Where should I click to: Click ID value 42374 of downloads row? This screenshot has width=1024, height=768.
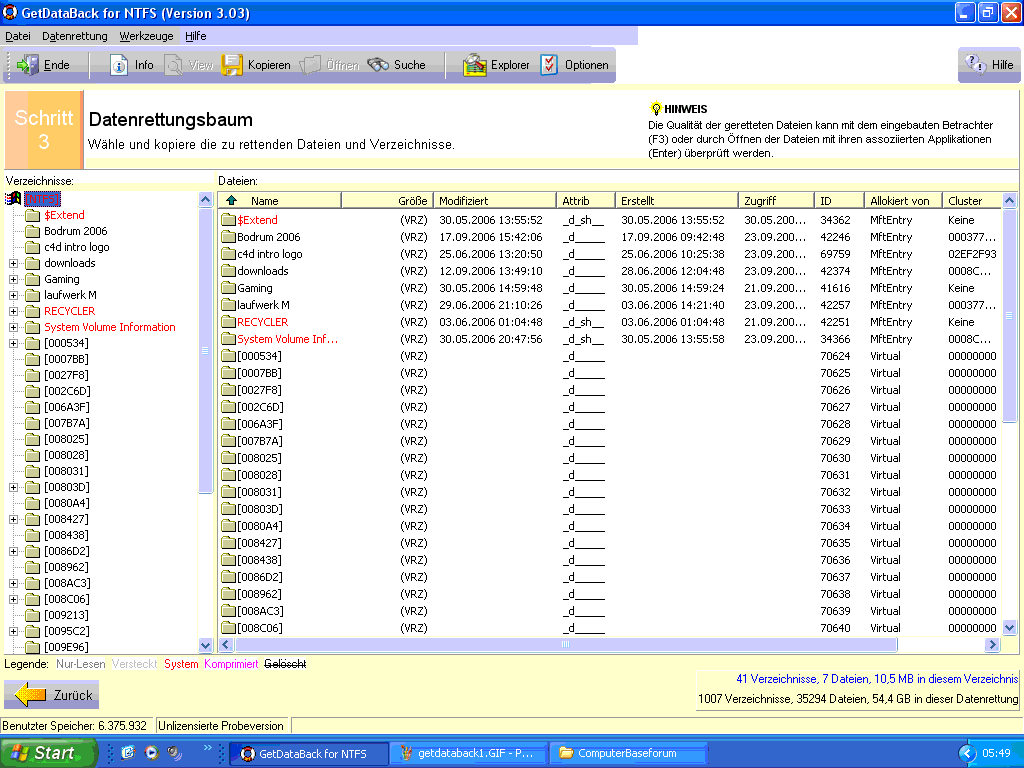[x=835, y=270]
